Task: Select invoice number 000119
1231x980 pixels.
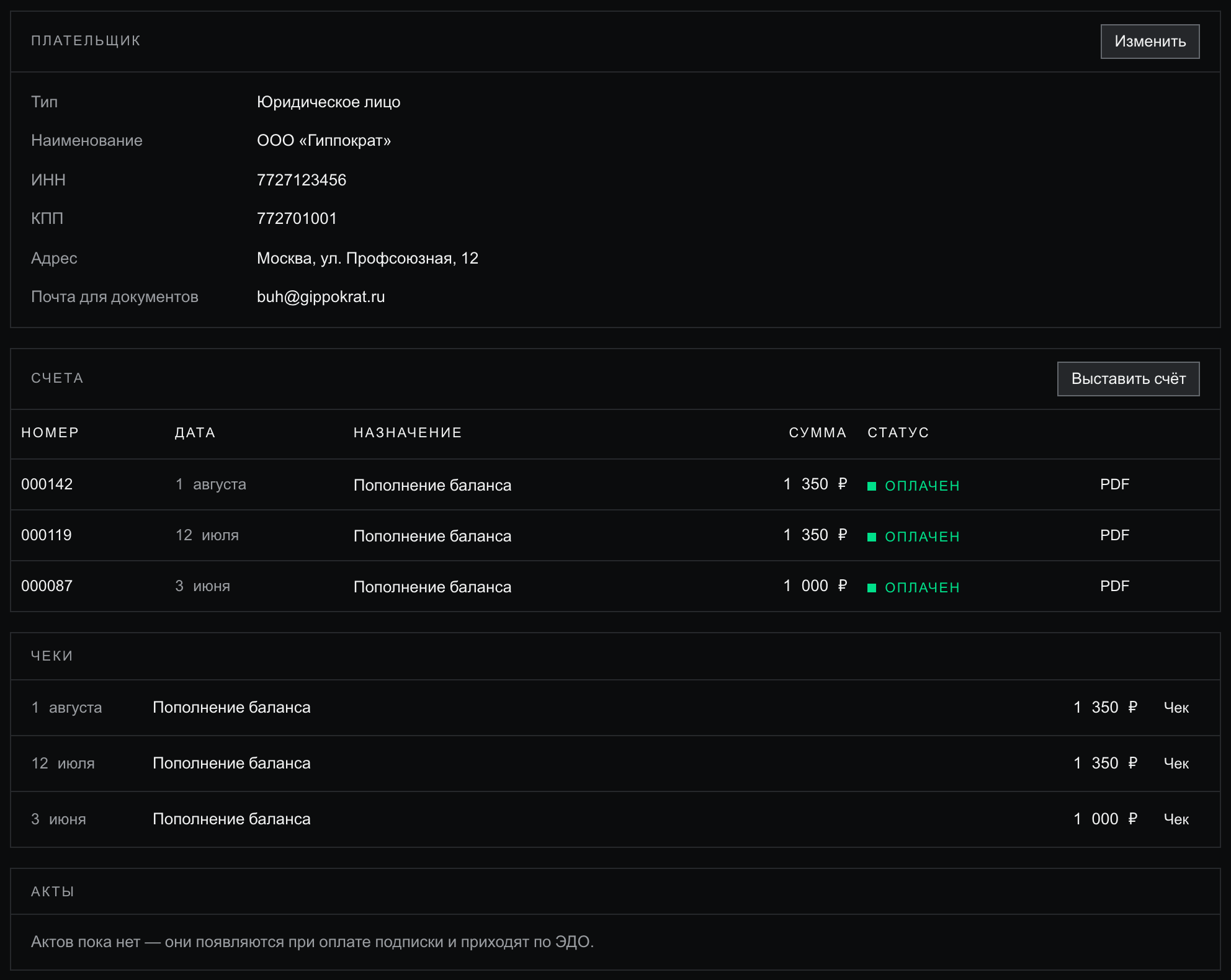Action: [47, 535]
